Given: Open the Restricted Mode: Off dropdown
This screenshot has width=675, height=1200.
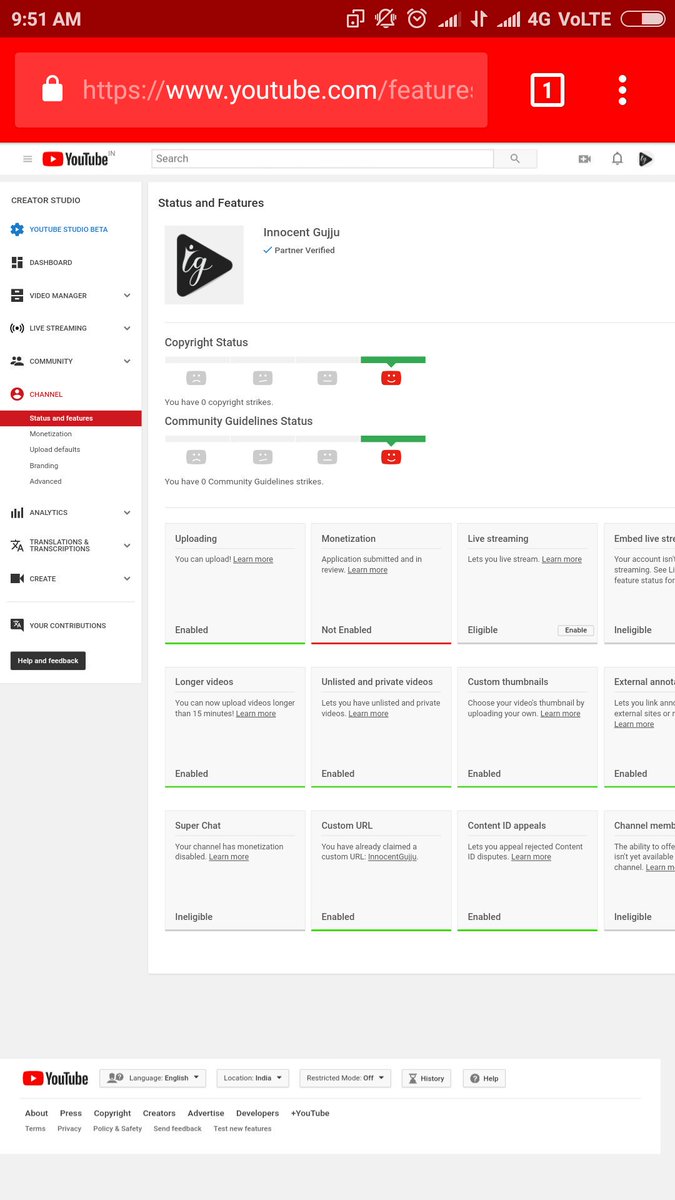Looking at the screenshot, I should pos(345,1078).
